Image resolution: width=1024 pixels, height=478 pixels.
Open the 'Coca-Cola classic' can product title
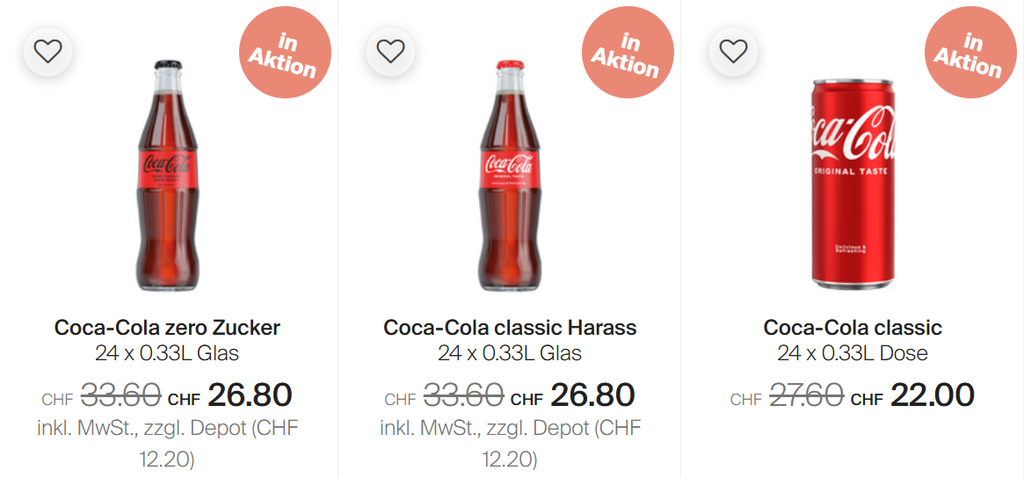pyautogui.click(x=853, y=328)
